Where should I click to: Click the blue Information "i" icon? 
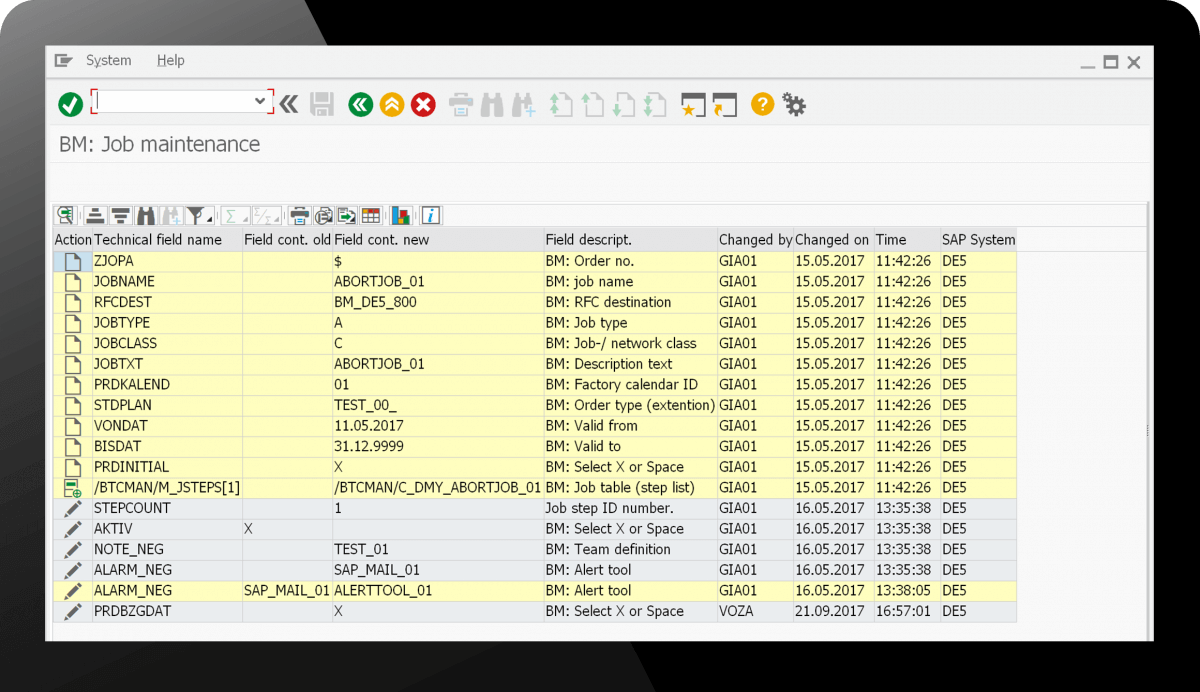pyautogui.click(x=431, y=215)
